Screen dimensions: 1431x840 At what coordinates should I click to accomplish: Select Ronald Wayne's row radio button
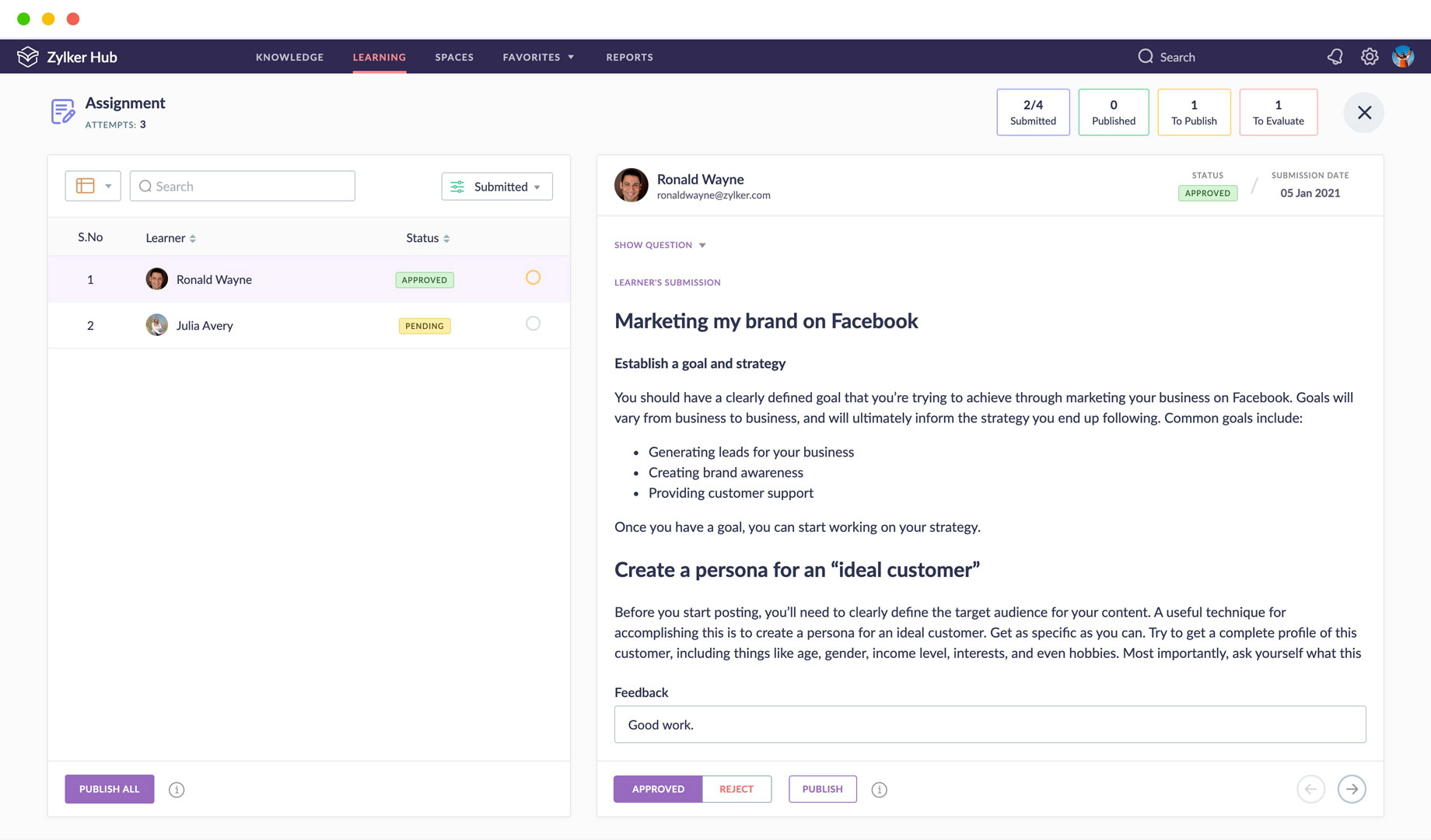click(x=533, y=278)
